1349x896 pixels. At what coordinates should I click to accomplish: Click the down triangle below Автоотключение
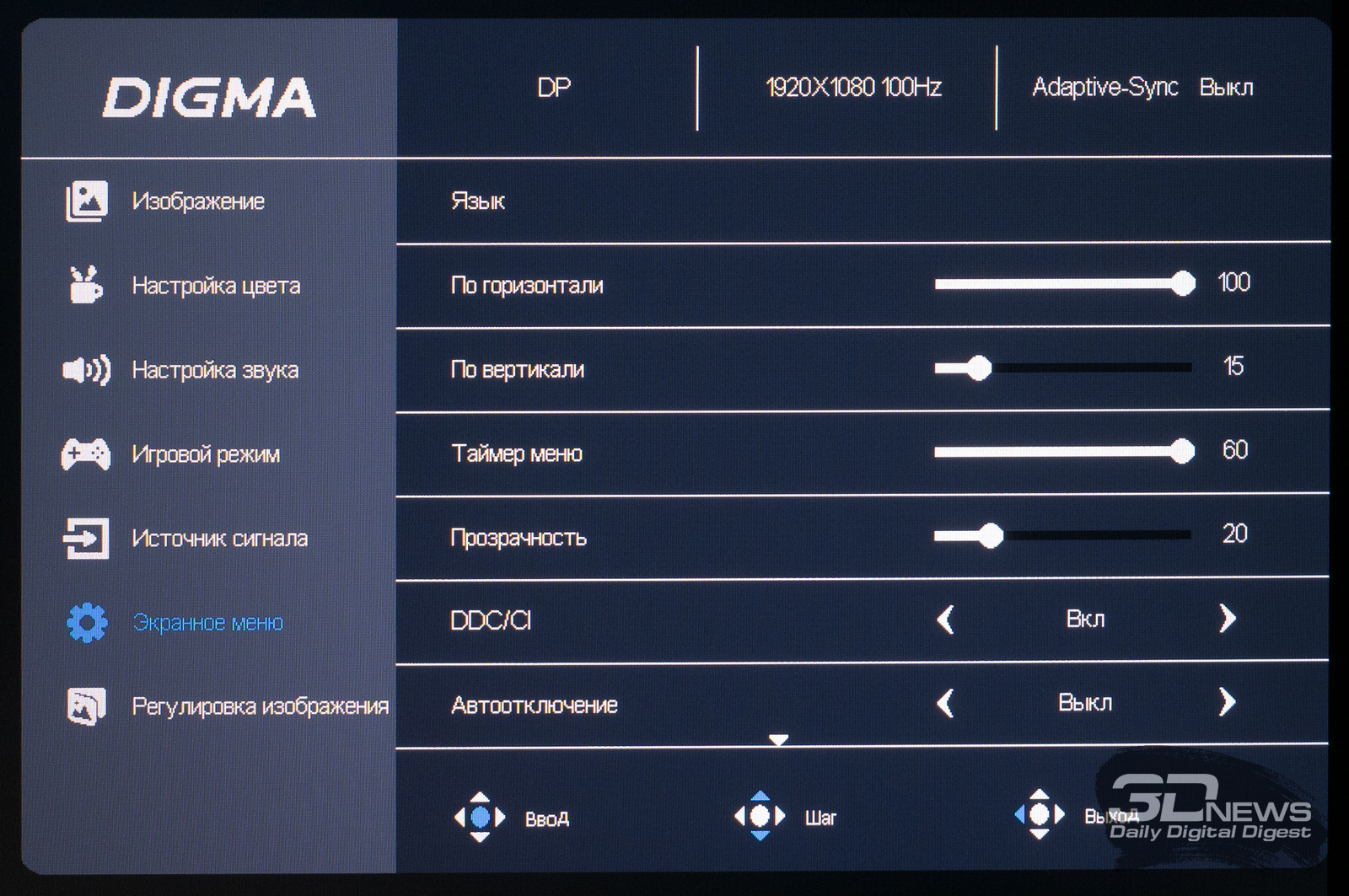tap(778, 740)
